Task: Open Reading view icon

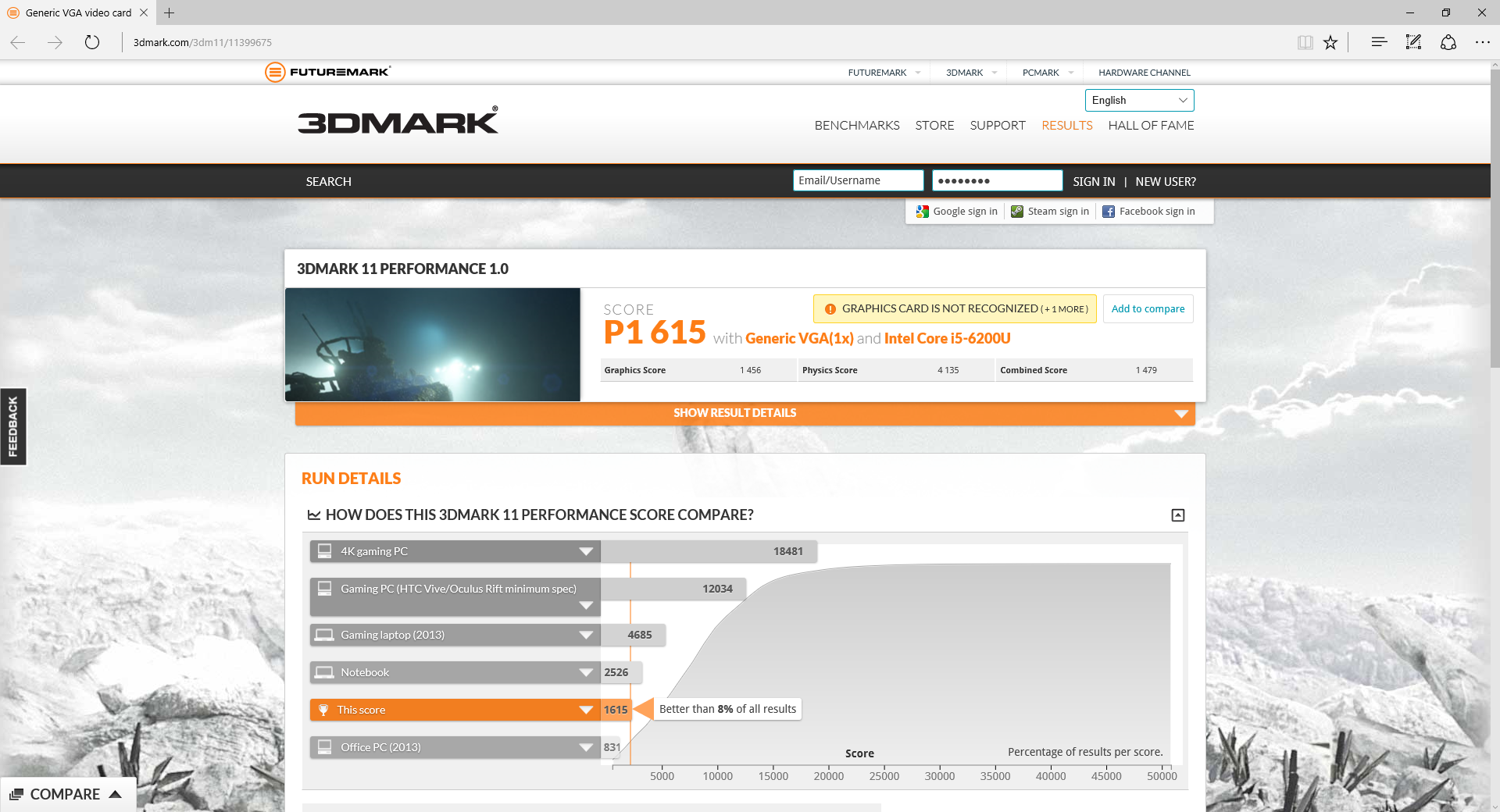Action: click(x=1305, y=42)
